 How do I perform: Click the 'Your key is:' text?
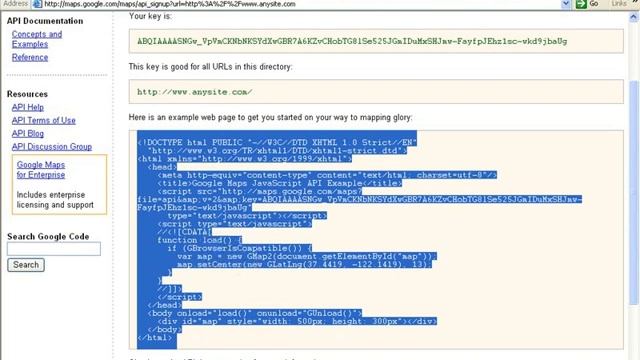[150, 16]
